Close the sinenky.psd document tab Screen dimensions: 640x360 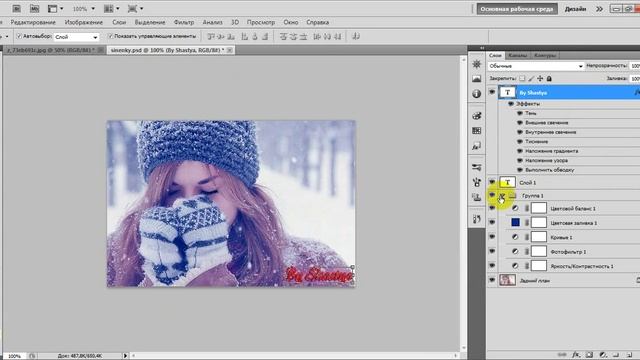230,50
